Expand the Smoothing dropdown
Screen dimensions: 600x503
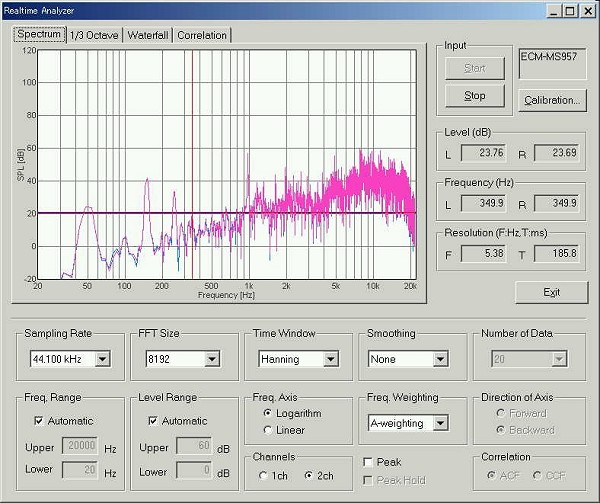click(440, 359)
